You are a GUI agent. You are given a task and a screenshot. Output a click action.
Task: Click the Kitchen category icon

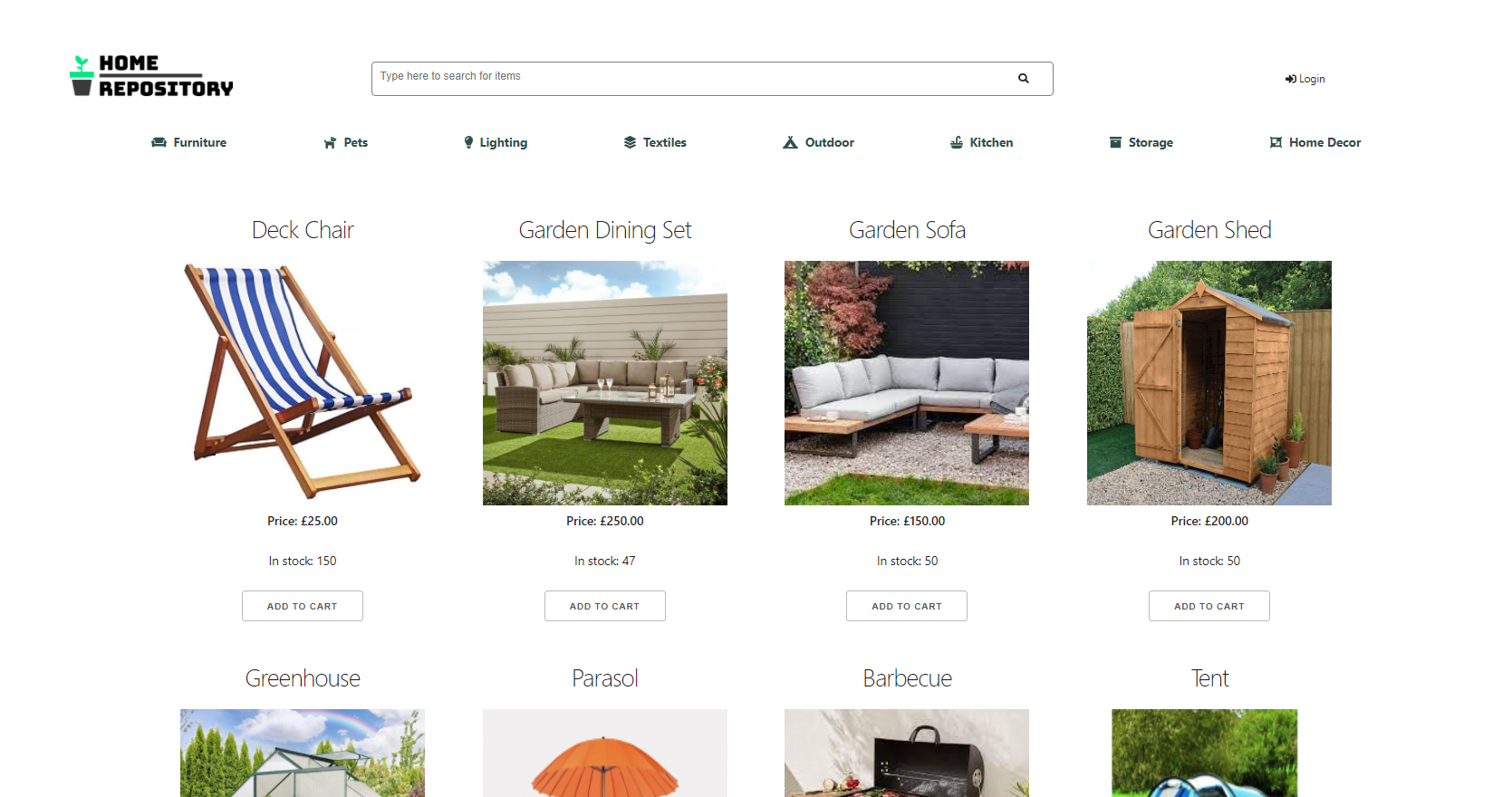click(x=956, y=142)
